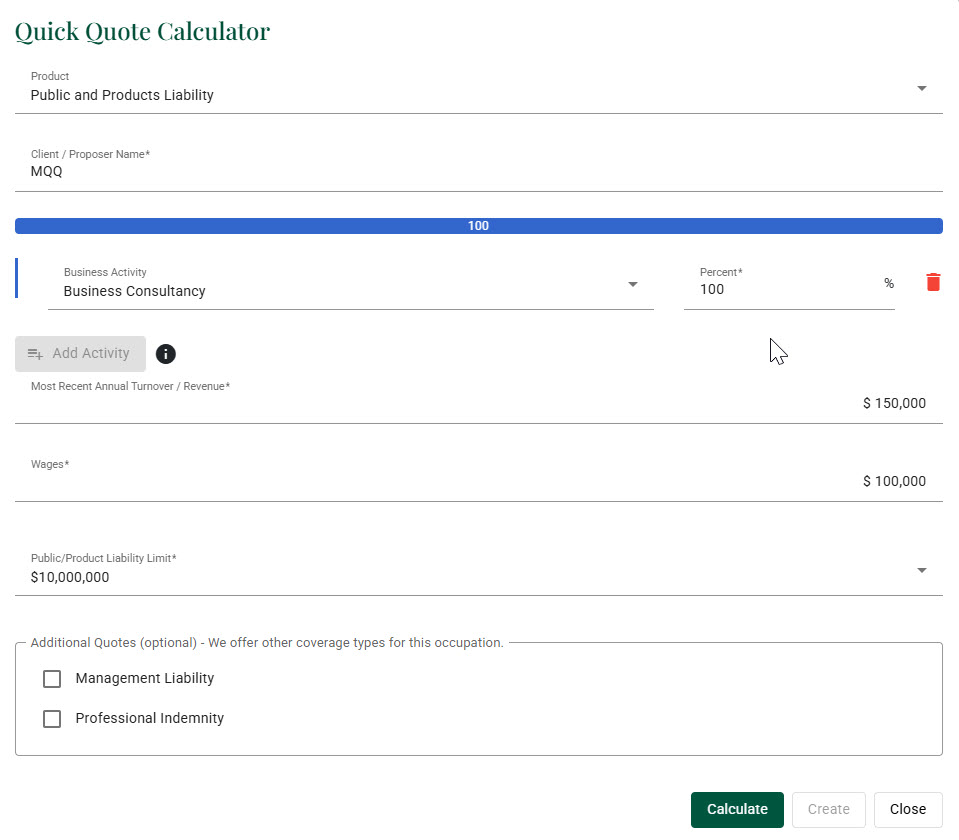
Task: Click the blue vertical bar beside Business Activity
Action: tap(17, 278)
